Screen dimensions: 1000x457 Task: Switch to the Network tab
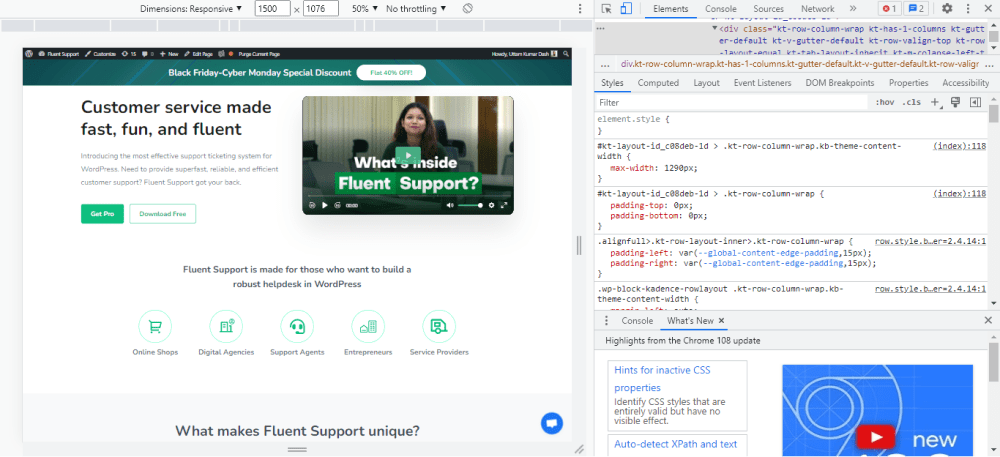[x=818, y=9]
